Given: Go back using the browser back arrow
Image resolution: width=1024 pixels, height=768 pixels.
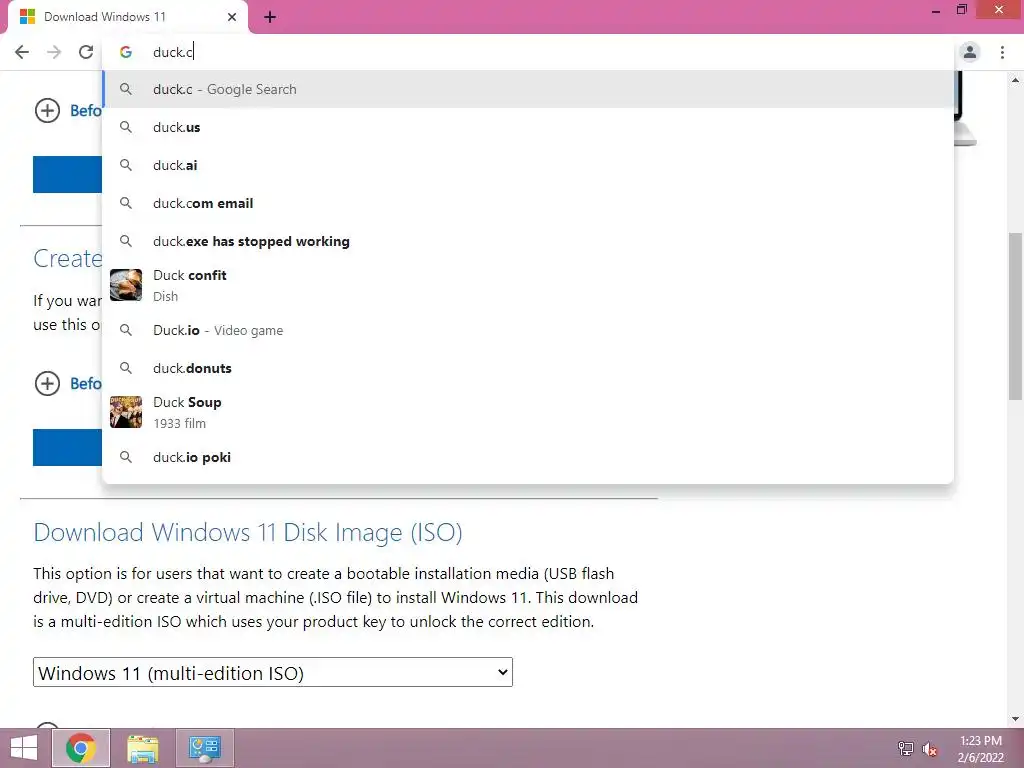Looking at the screenshot, I should [x=22, y=52].
